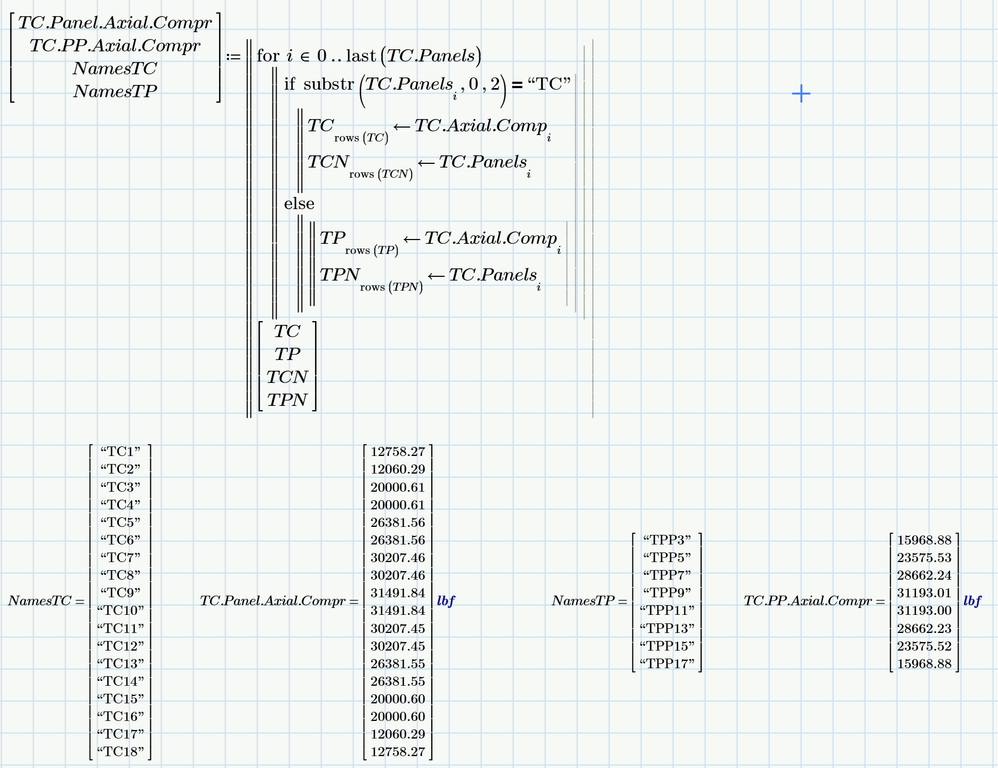
Task: Click TC.PP.Axial.Compr = result label
Action: (815, 601)
